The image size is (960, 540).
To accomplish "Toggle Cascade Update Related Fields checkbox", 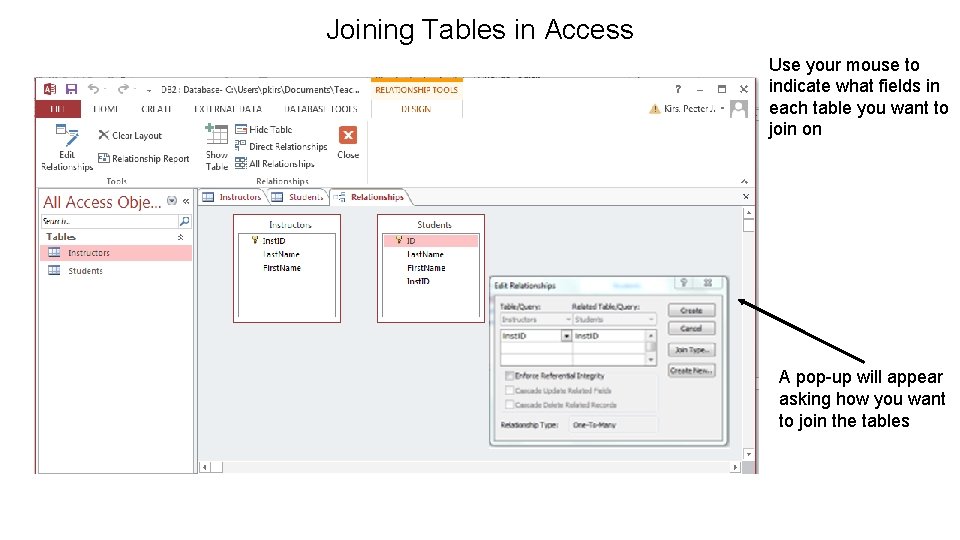I will click(509, 390).
